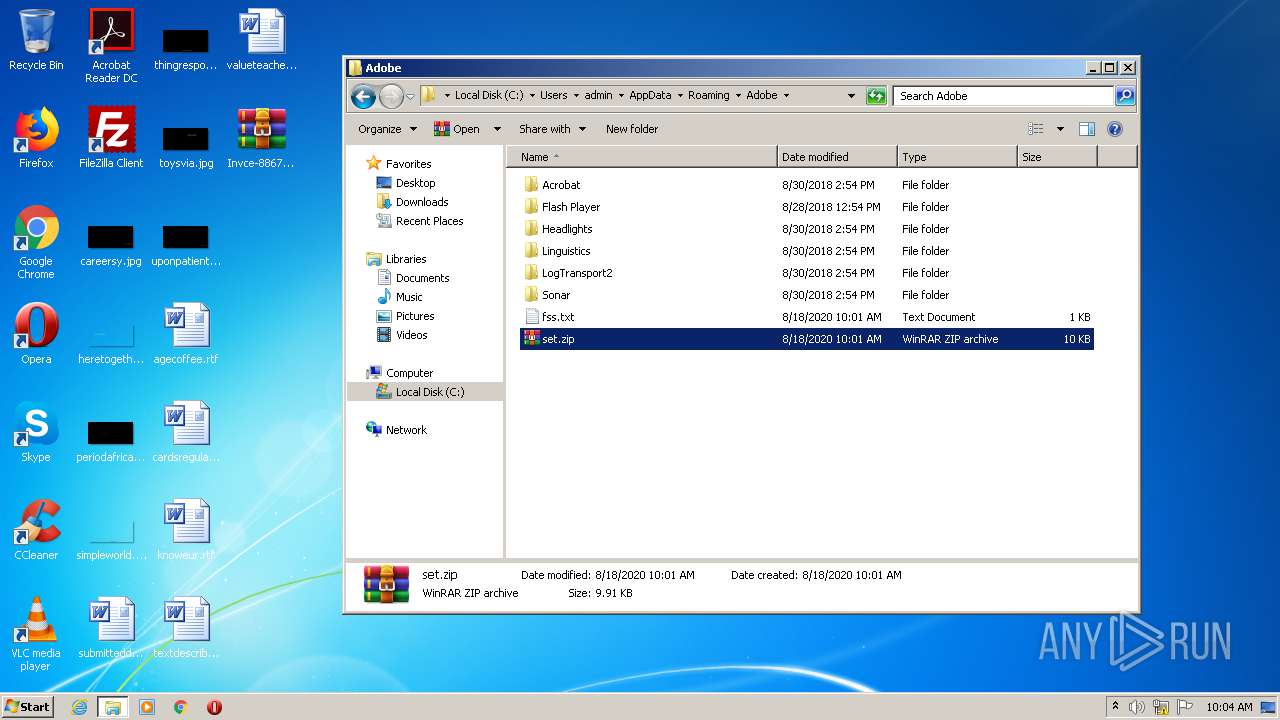Click the taskbar clock showing 10:04 AM
Image resolution: width=1280 pixels, height=720 pixels.
(1229, 707)
